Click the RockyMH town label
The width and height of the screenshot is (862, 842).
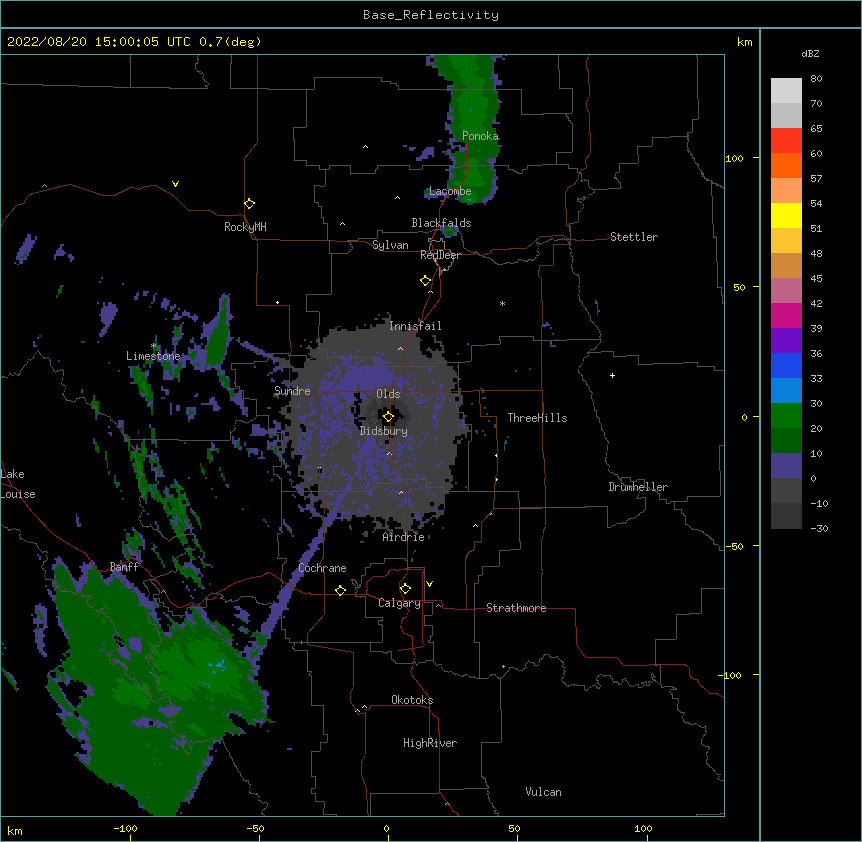click(245, 227)
